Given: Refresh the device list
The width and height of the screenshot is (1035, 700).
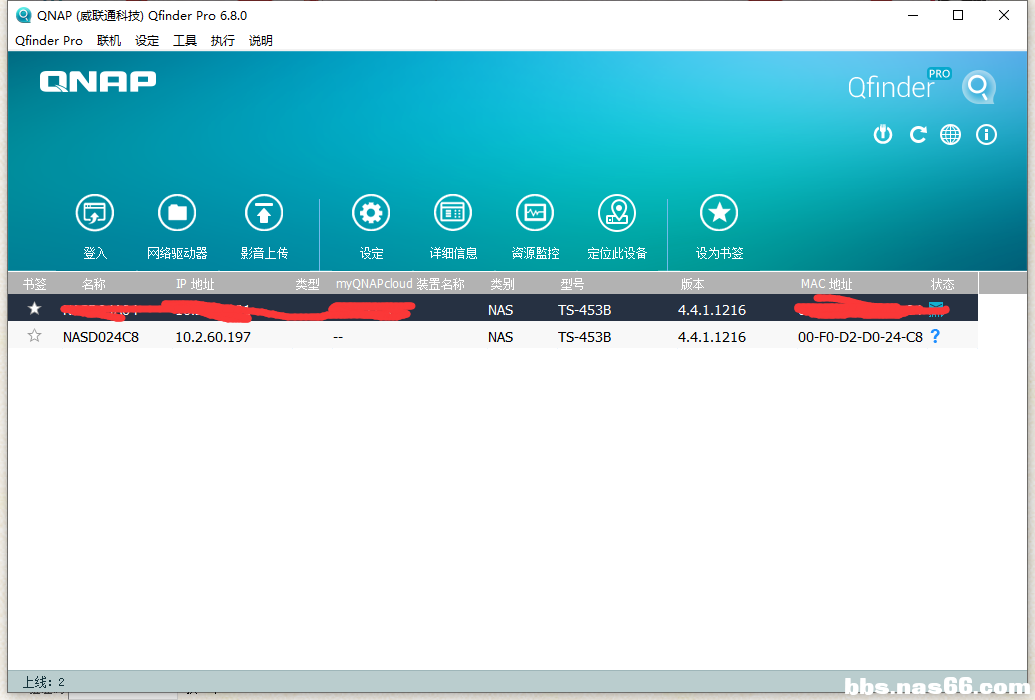Looking at the screenshot, I should point(917,135).
